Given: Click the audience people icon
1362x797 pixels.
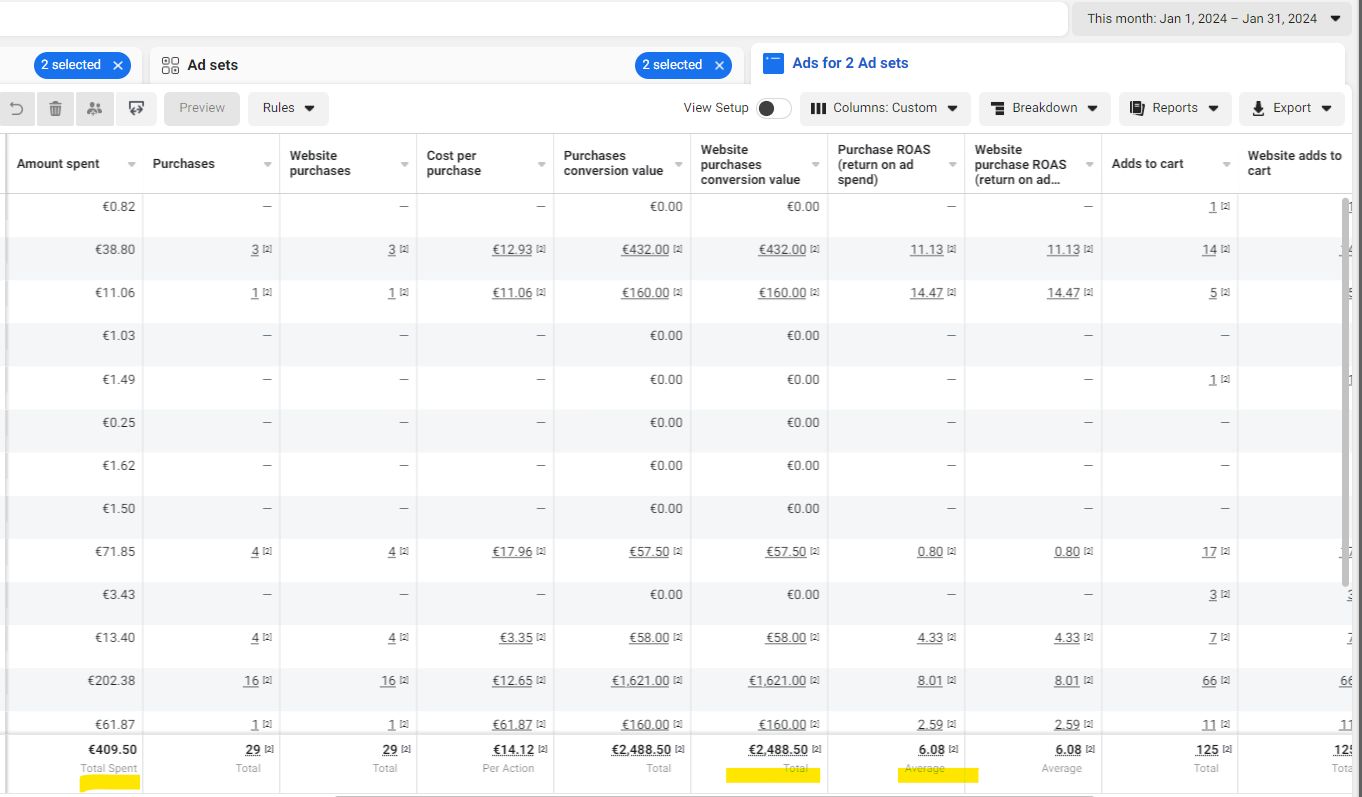Looking at the screenshot, I should pos(94,109).
